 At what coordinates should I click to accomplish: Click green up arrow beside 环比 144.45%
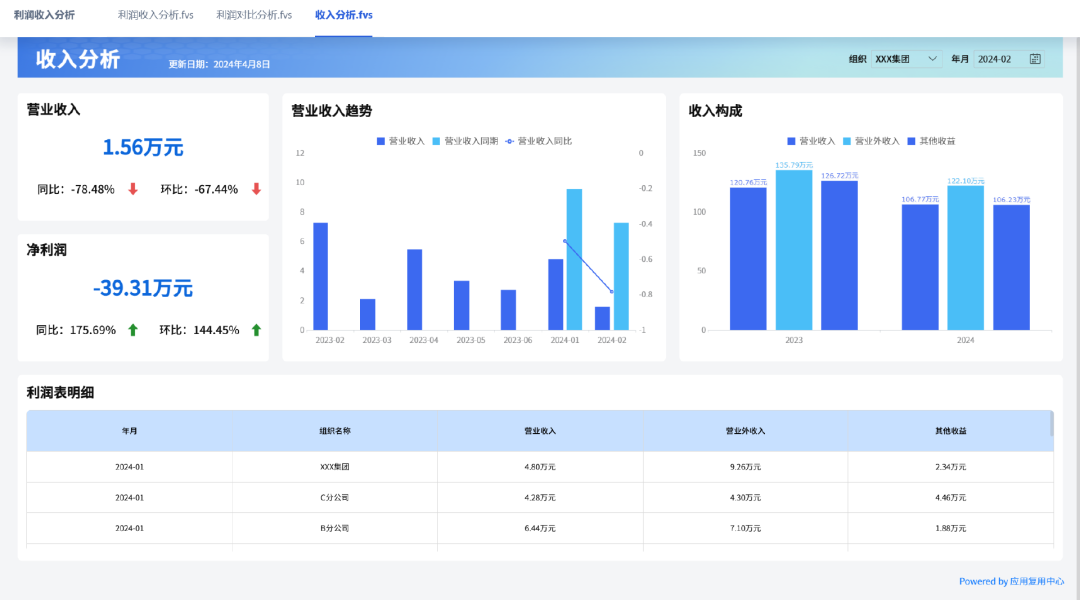[256, 330]
